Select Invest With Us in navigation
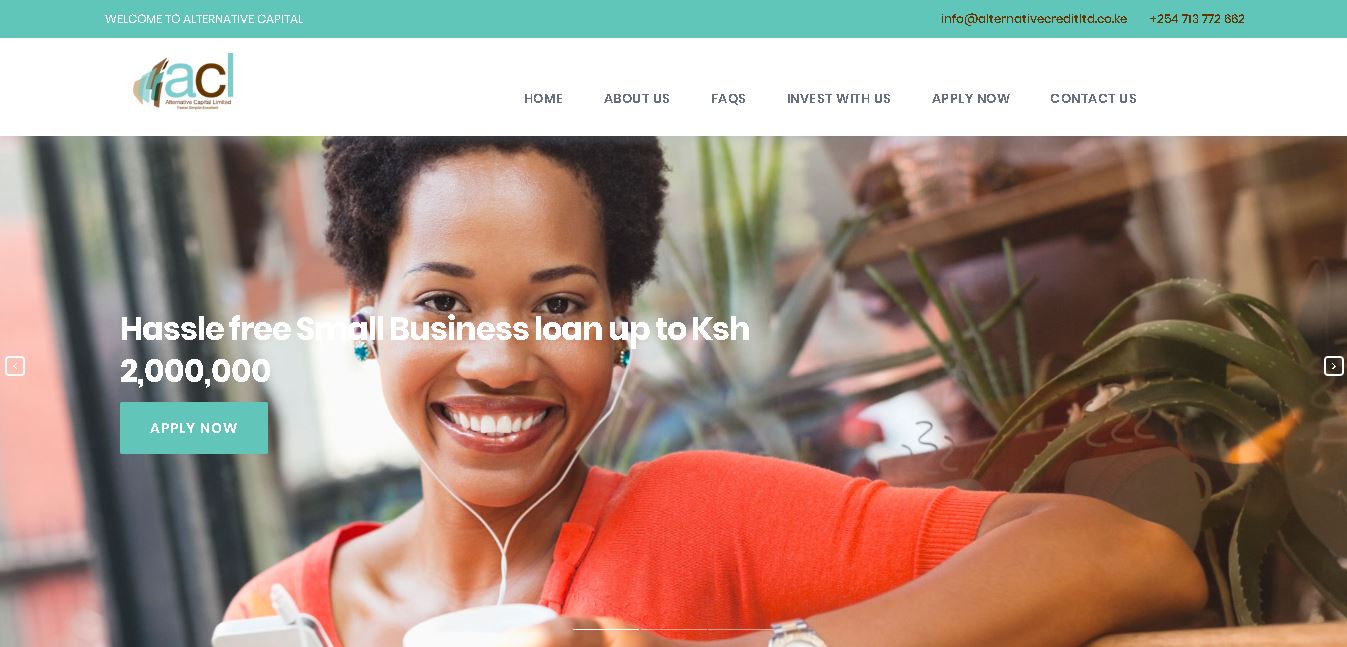 839,98
